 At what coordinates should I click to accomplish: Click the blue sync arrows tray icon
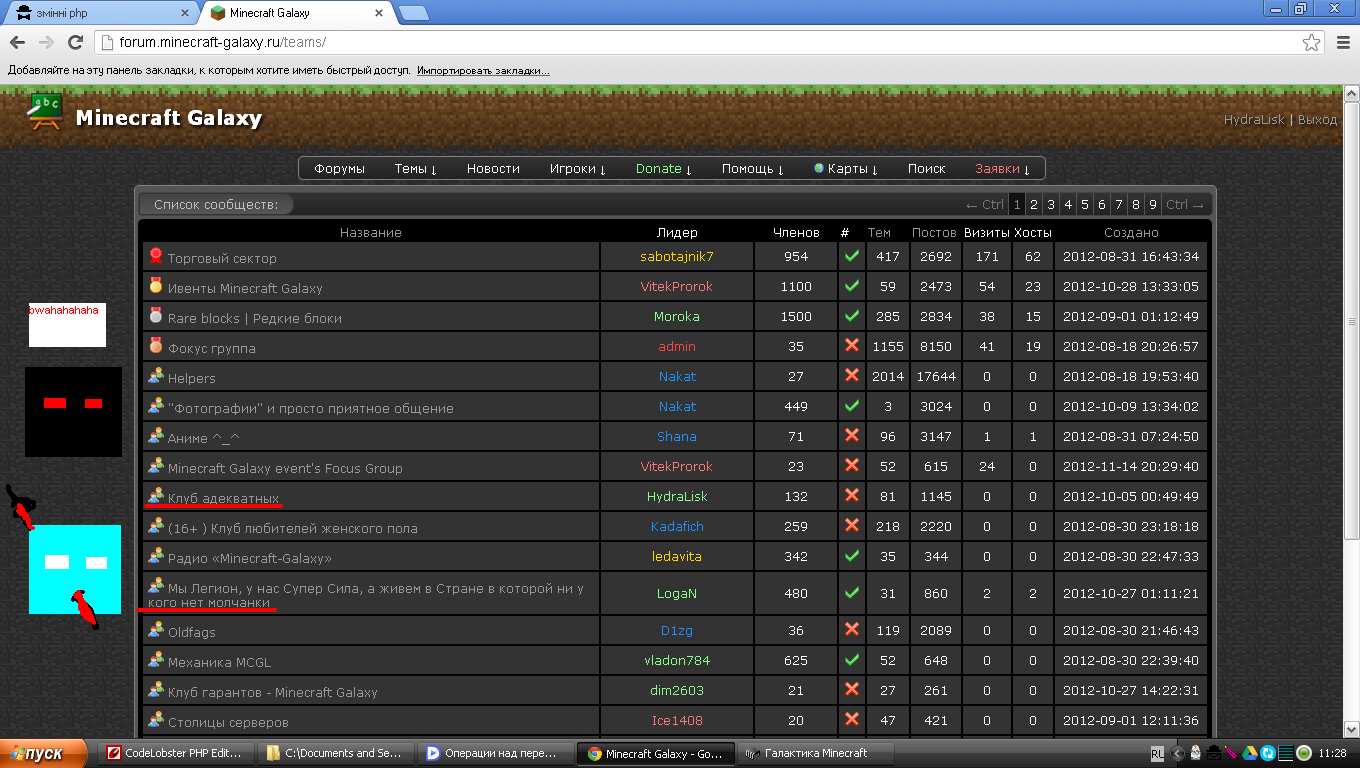[x=1268, y=753]
